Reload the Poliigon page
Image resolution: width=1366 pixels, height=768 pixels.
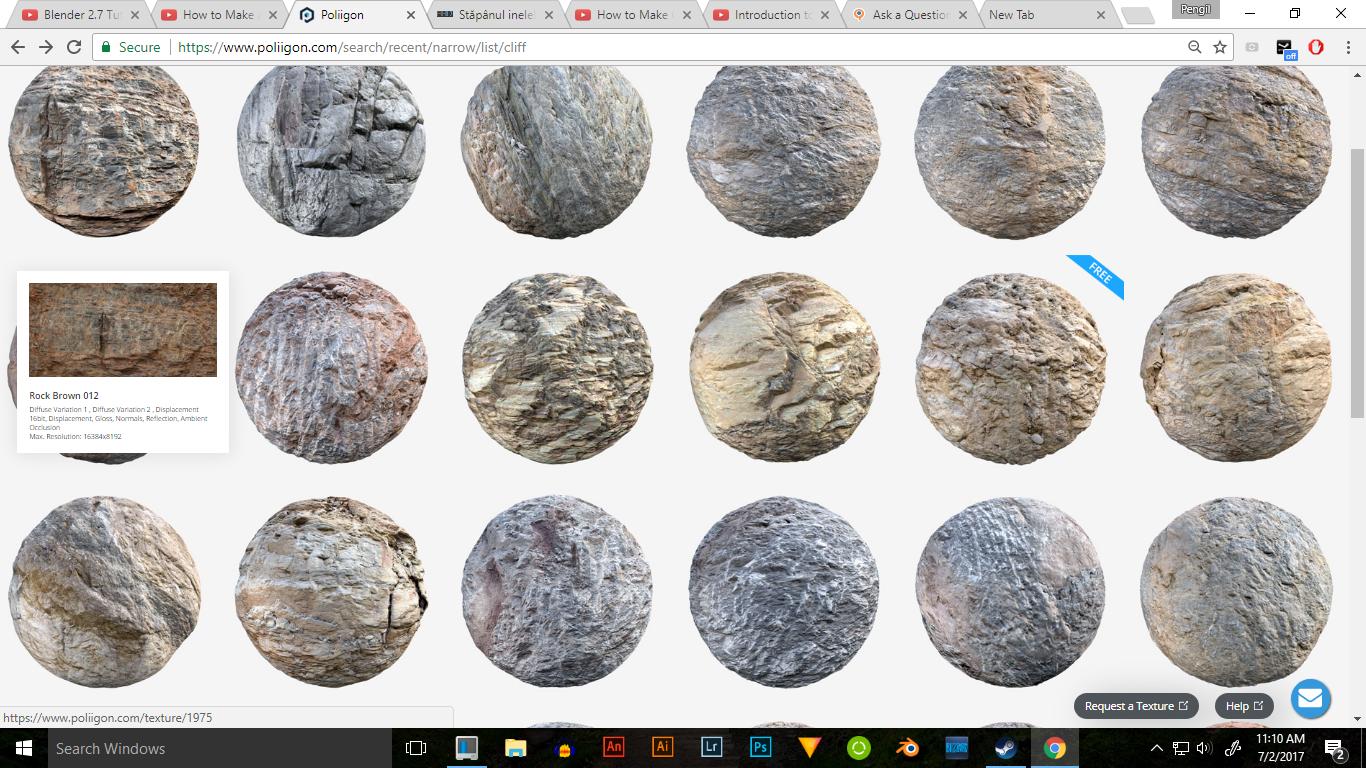(74, 47)
